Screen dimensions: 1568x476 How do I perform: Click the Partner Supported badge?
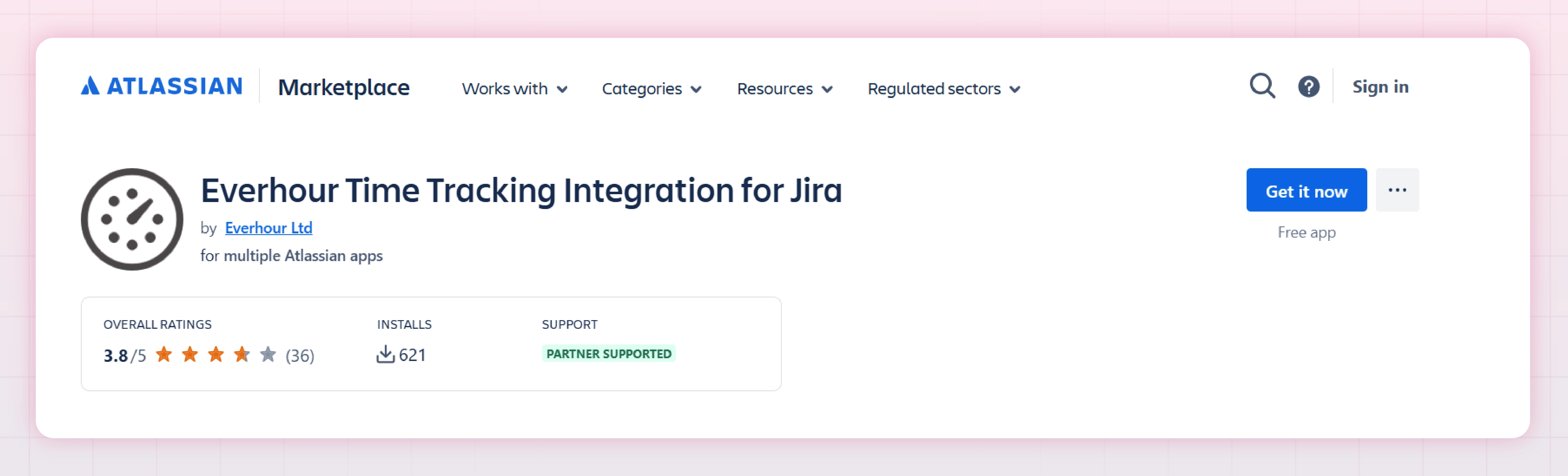[609, 354]
